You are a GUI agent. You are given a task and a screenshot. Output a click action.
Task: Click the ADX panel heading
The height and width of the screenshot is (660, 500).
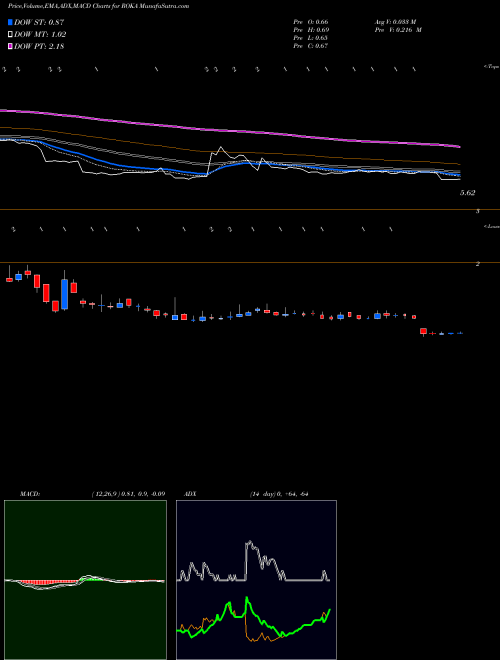(x=190, y=494)
